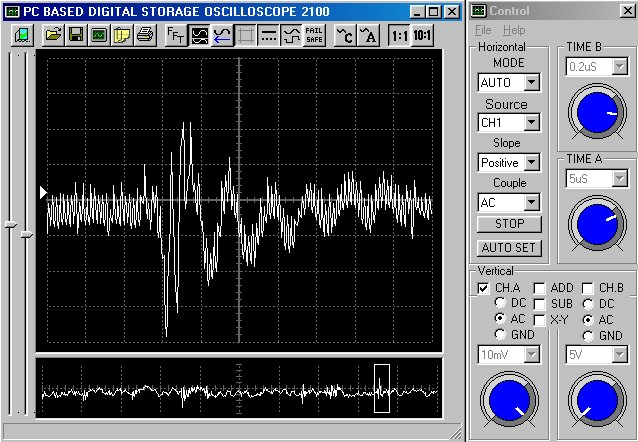The image size is (638, 442).
Task: Click the save floppy disk icon
Action: (x=76, y=35)
